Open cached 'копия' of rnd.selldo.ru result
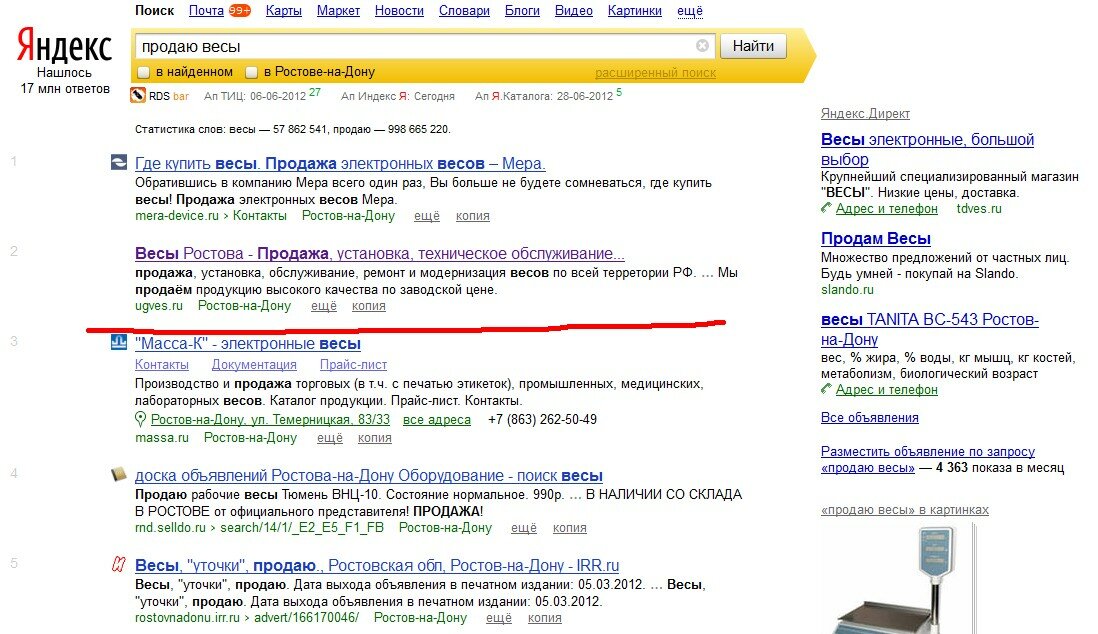1098x634 pixels. pos(569,528)
